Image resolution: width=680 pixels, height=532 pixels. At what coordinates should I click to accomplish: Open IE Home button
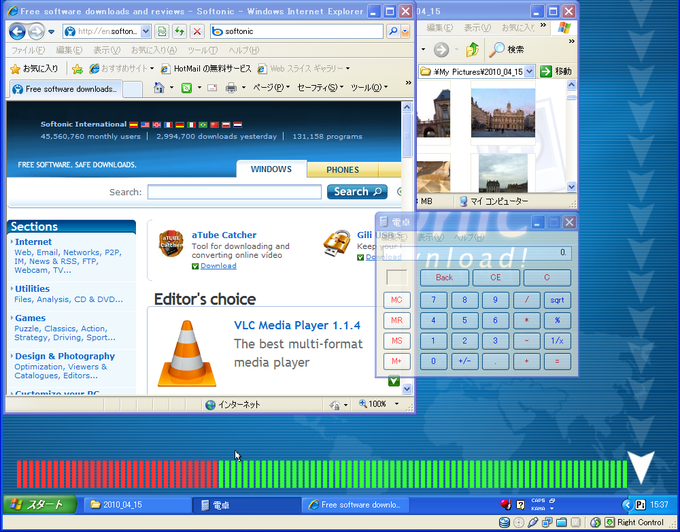click(159, 88)
